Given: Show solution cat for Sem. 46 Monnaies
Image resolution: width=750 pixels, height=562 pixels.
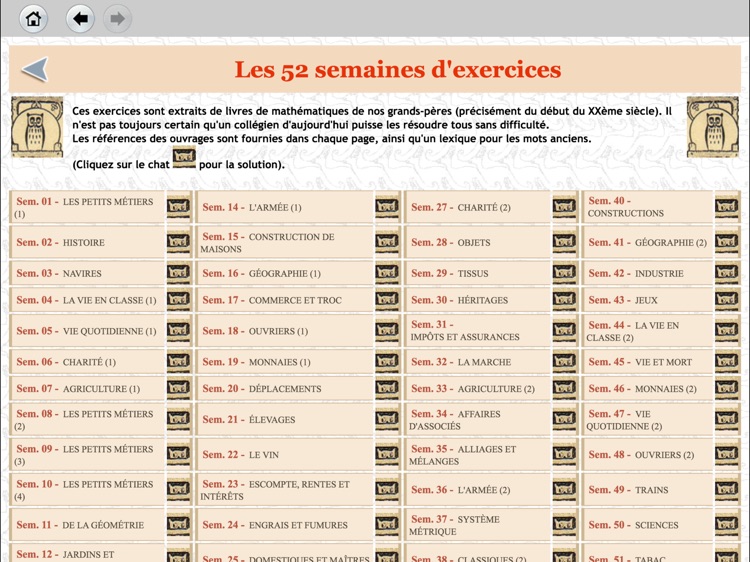Looking at the screenshot, I should (x=727, y=388).
